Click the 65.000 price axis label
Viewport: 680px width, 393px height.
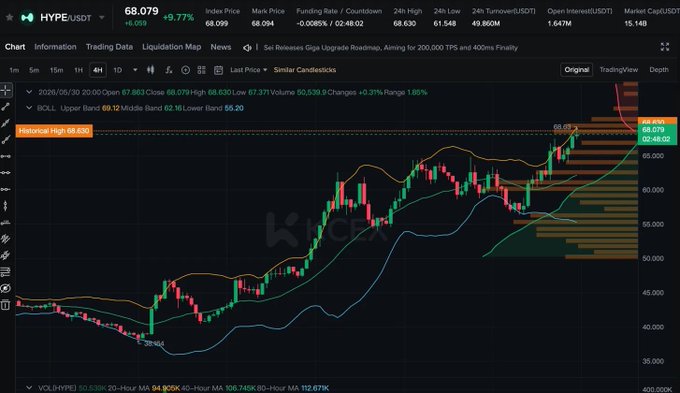coord(653,156)
